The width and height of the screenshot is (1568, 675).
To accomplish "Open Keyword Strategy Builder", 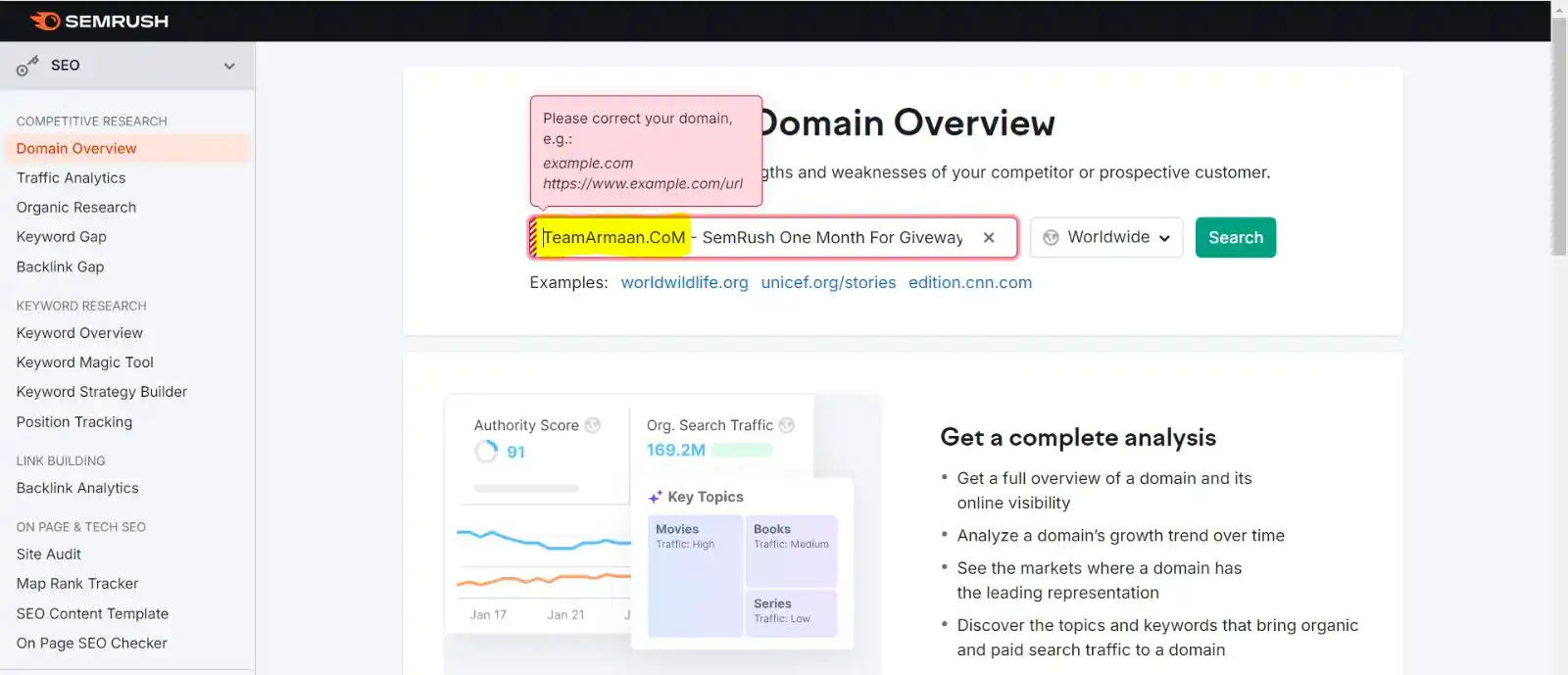I will [x=101, y=392].
